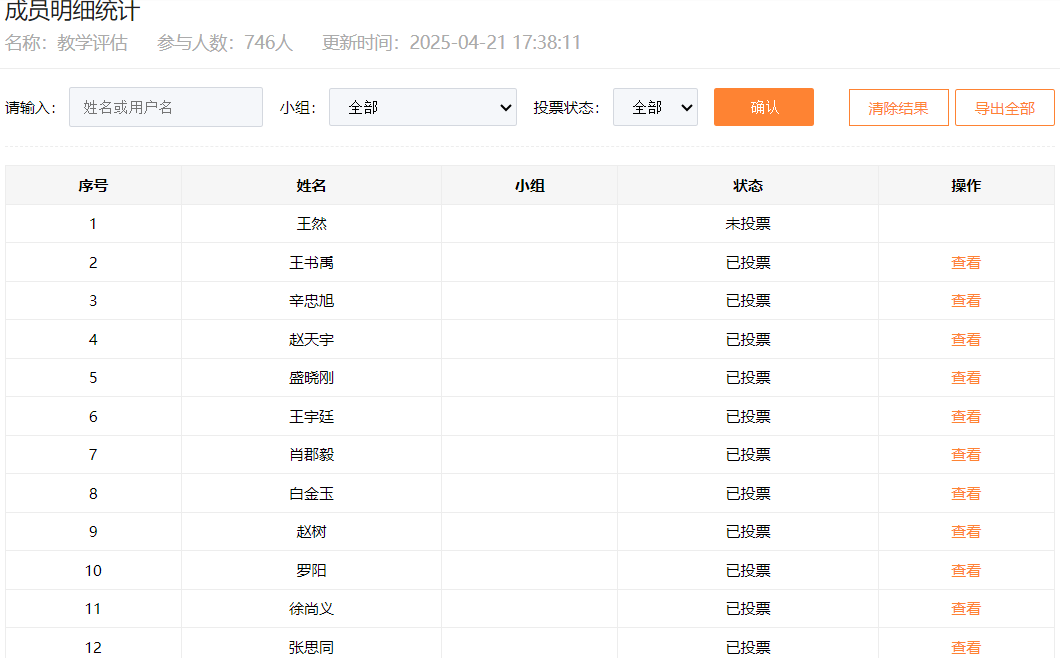Click the 状态 column header
Screen dimensions: 1060x658
747,186
